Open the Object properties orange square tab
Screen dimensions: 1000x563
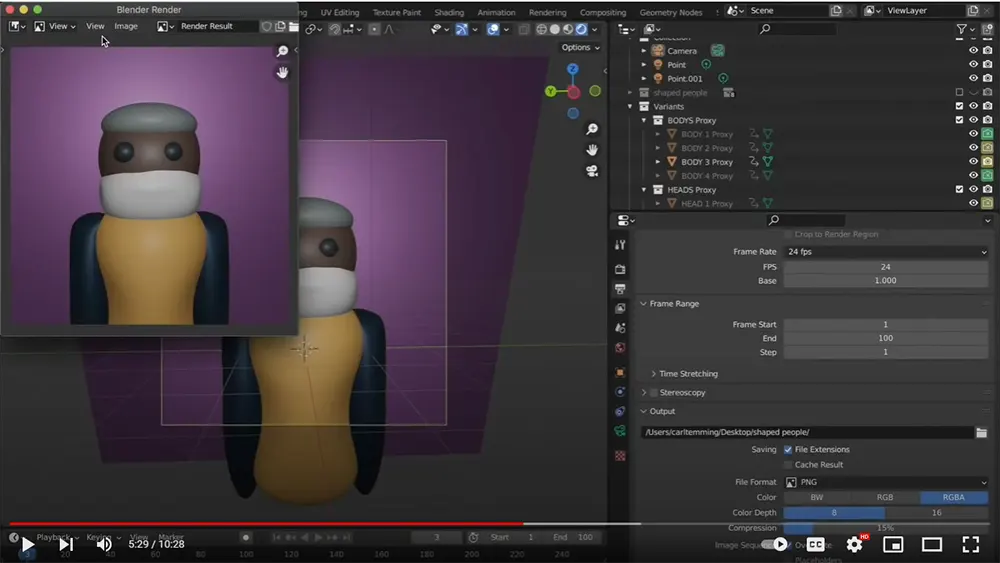pyautogui.click(x=620, y=372)
